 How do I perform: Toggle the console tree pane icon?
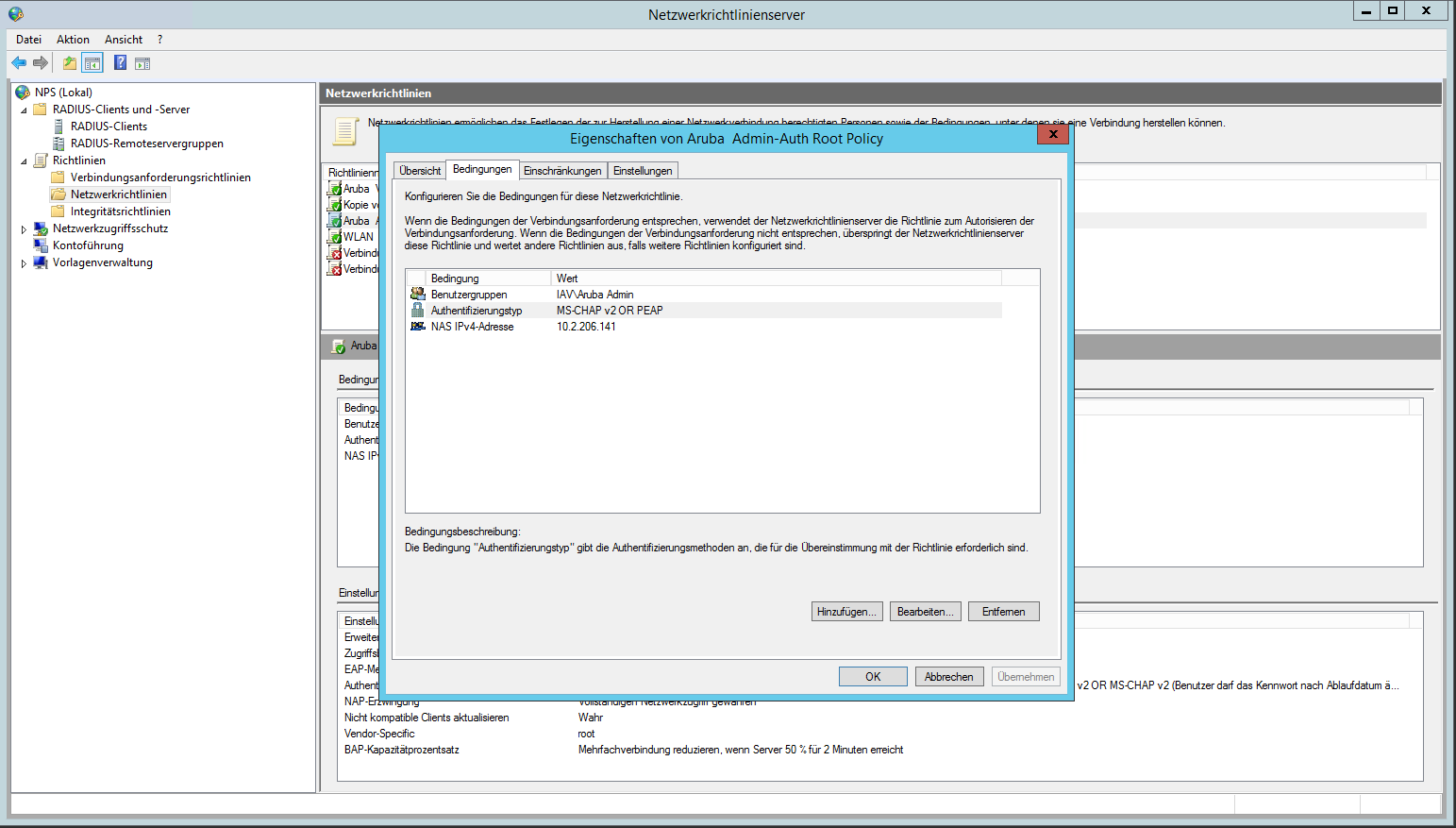(92, 63)
